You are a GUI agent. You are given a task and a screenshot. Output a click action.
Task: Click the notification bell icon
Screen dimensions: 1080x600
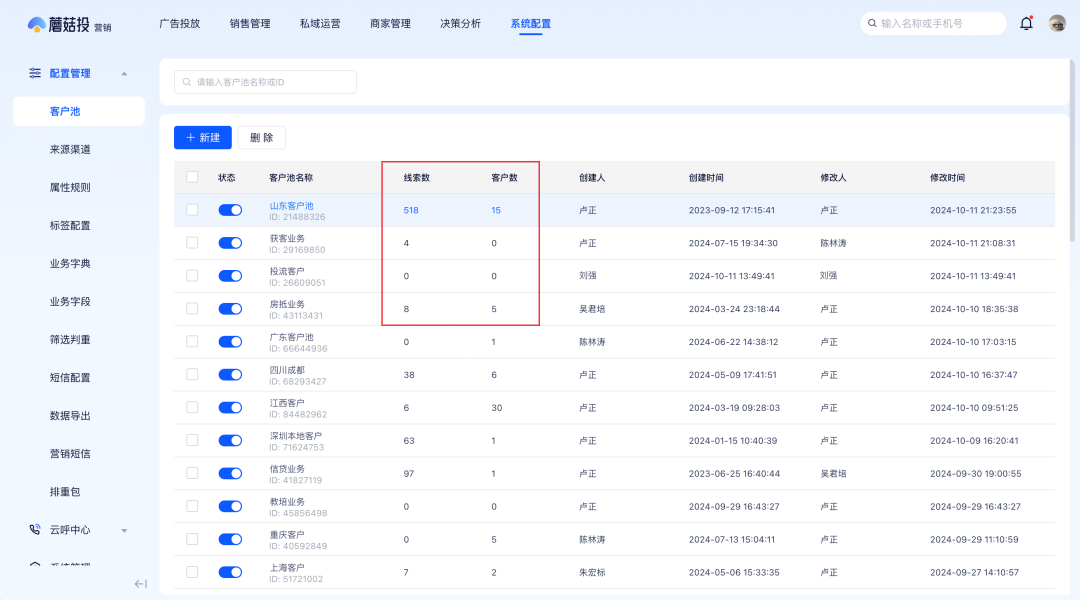click(x=1026, y=23)
